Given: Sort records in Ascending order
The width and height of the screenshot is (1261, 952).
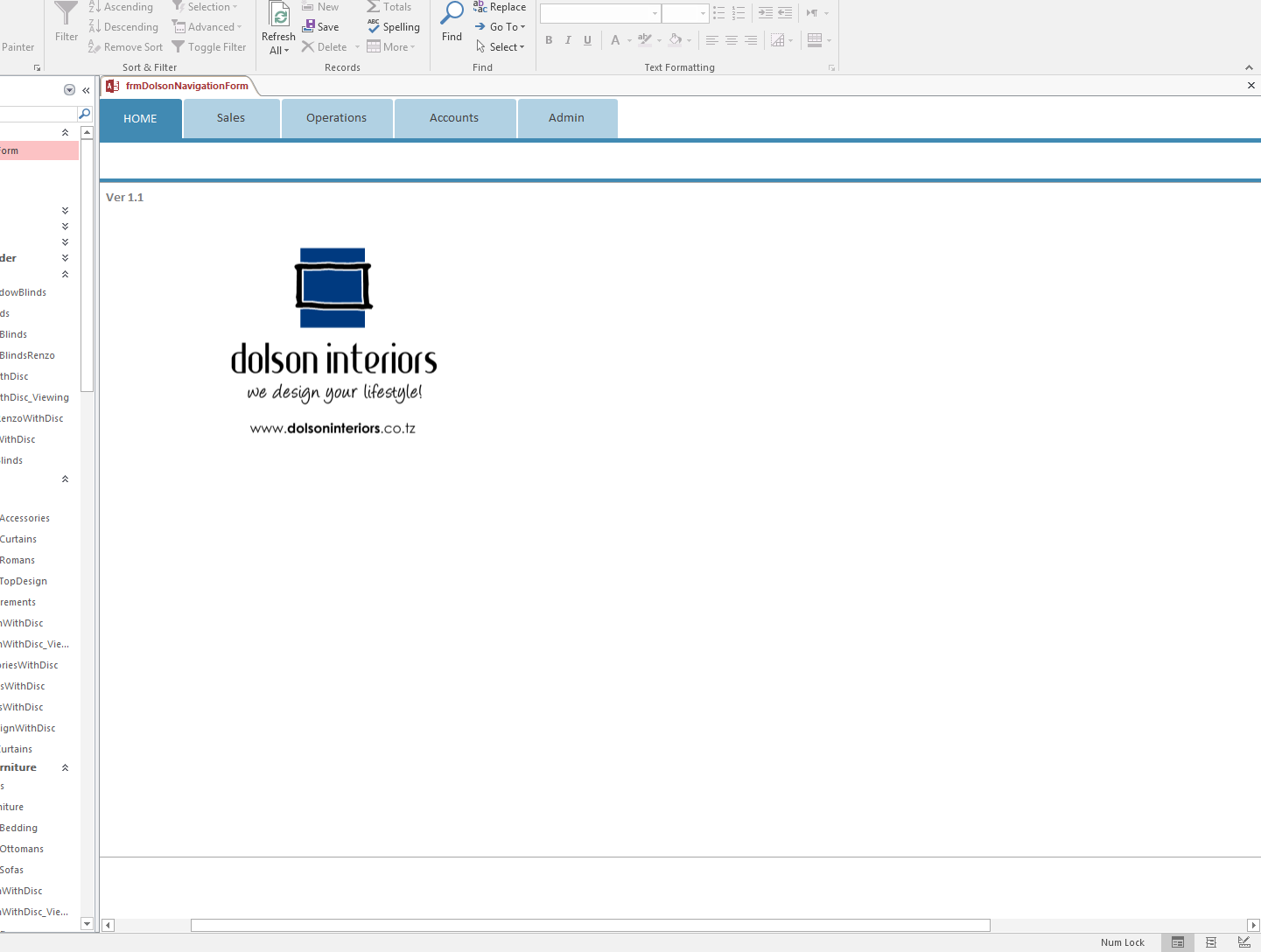Looking at the screenshot, I should (121, 7).
